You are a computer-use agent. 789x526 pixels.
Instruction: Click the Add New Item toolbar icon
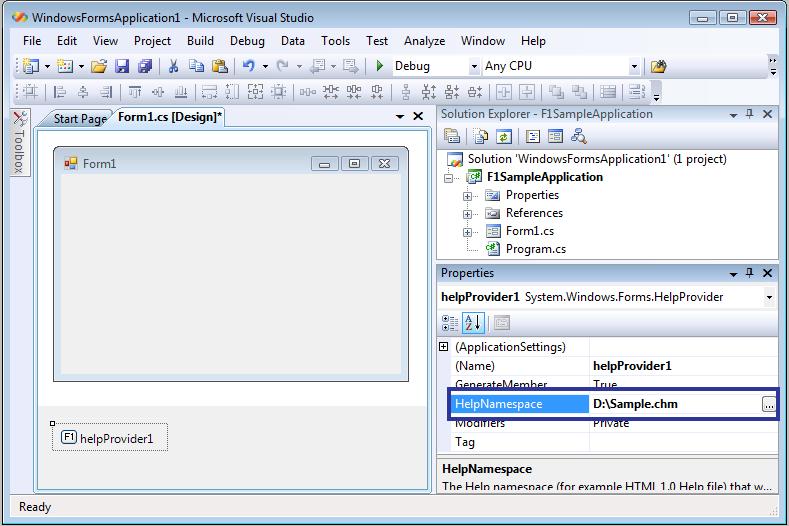click(65, 66)
